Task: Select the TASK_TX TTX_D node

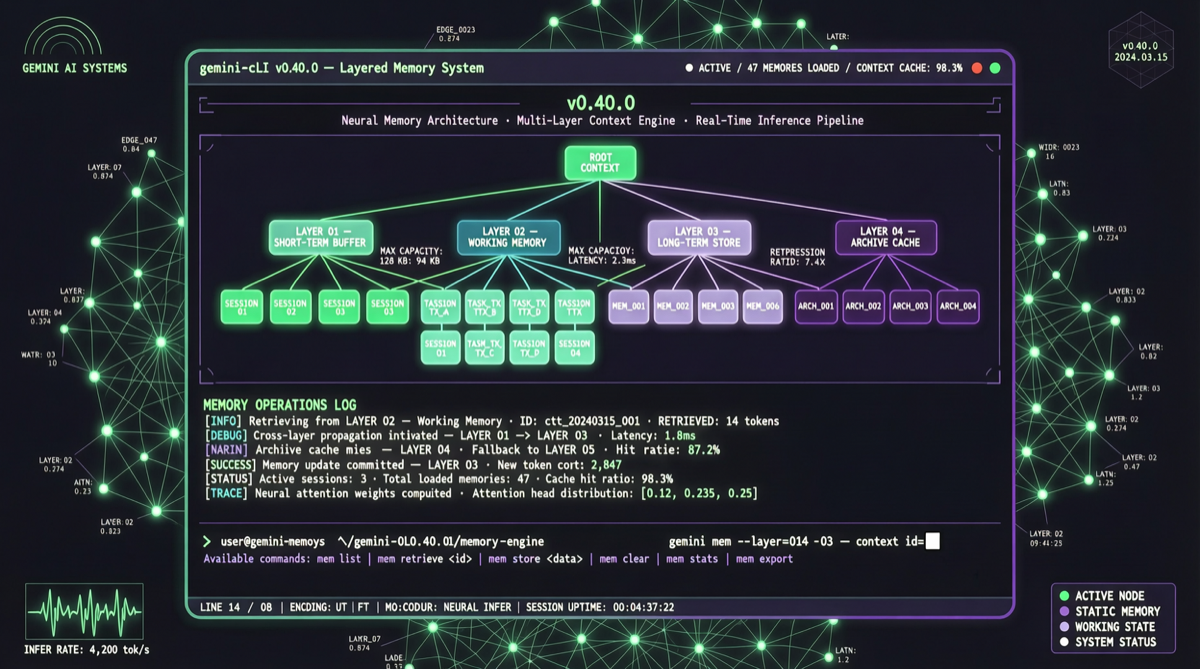Action: click(x=529, y=307)
